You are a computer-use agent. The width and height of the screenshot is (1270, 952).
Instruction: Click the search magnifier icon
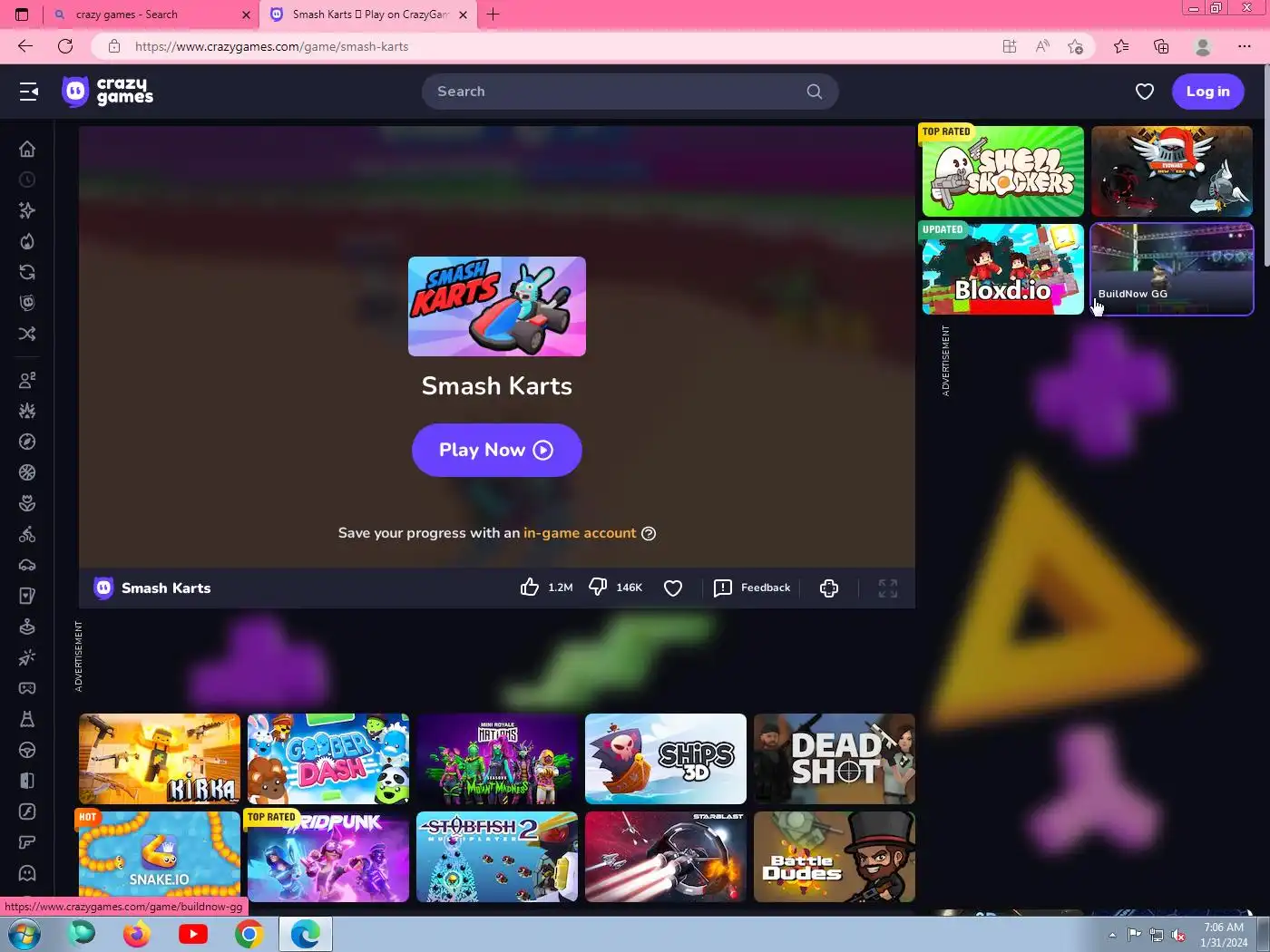[815, 92]
